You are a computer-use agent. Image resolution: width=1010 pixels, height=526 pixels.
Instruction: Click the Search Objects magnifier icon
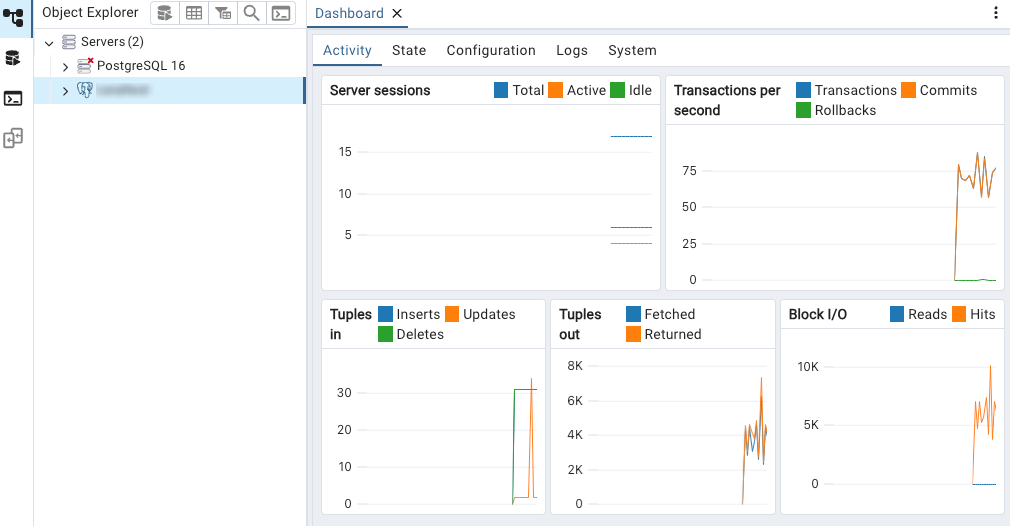click(252, 13)
